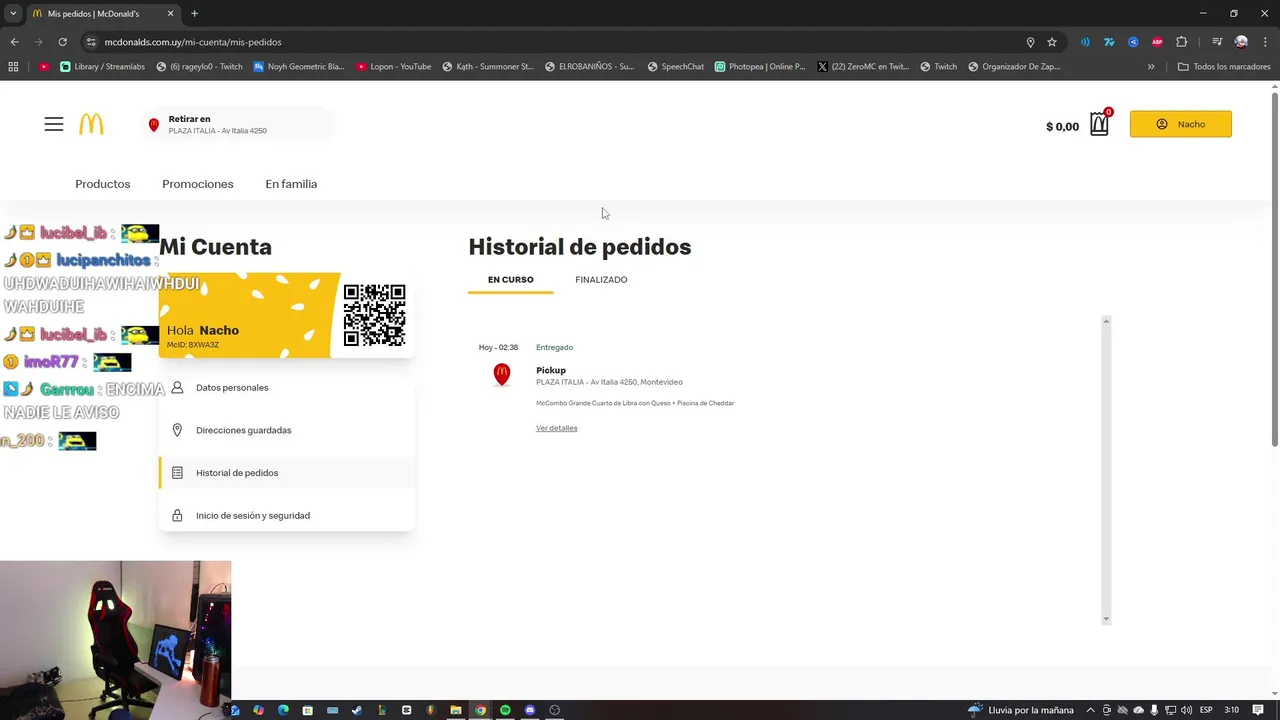Open a new browser tab
1280x720 pixels.
click(x=194, y=13)
